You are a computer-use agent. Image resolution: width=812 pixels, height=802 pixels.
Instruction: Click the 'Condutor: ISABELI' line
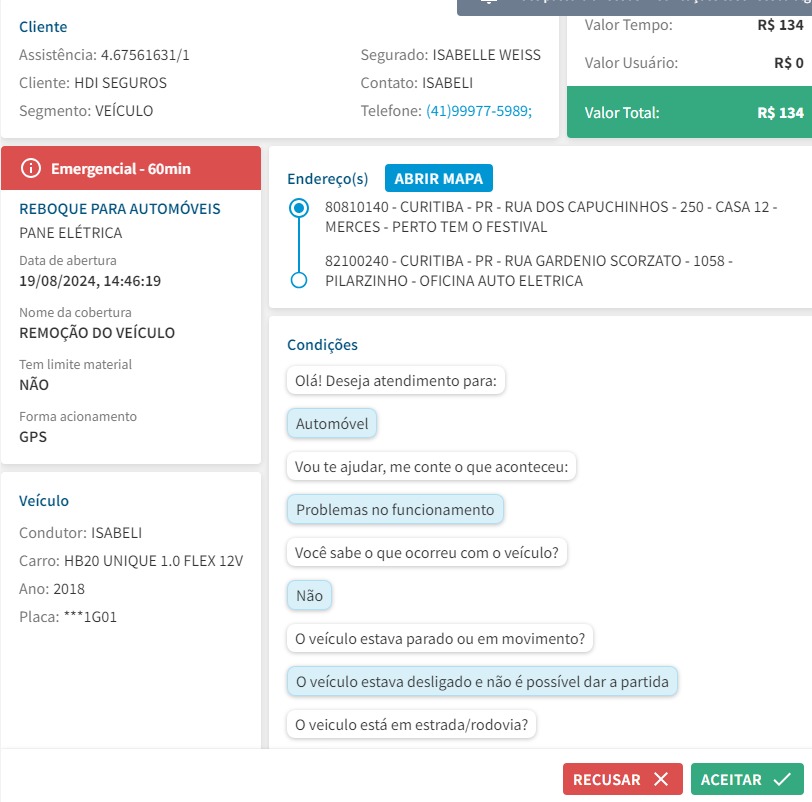click(x=80, y=533)
